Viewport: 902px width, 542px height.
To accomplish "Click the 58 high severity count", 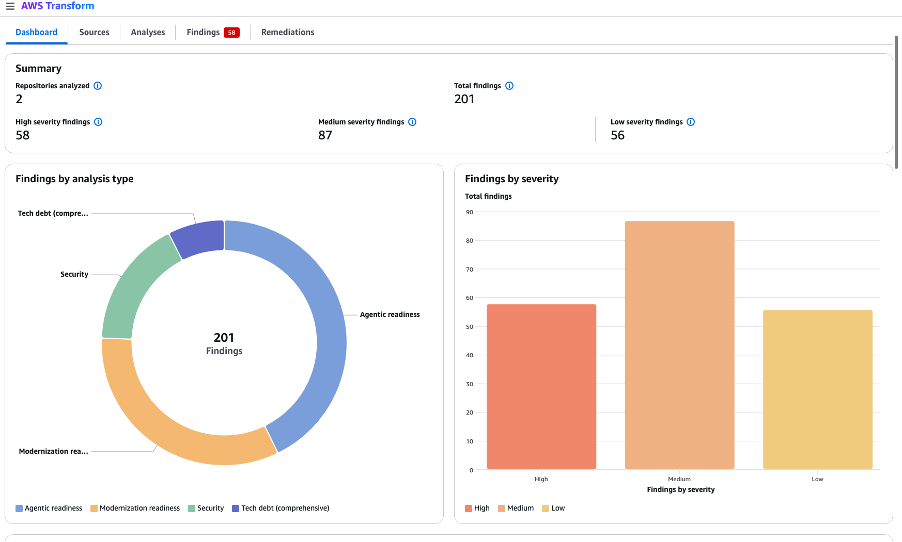I will point(22,135).
